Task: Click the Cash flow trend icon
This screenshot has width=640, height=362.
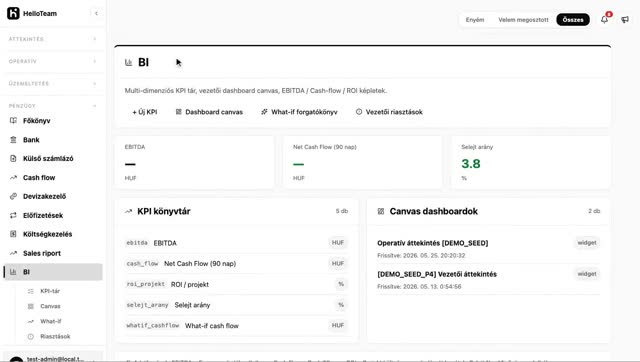Action: coord(13,178)
